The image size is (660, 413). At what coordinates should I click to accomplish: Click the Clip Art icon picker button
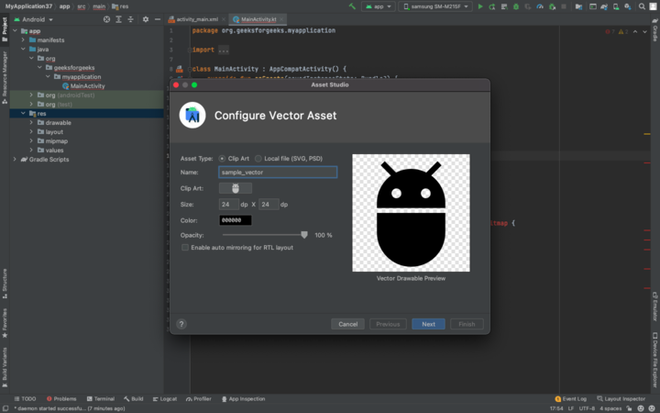pos(236,188)
